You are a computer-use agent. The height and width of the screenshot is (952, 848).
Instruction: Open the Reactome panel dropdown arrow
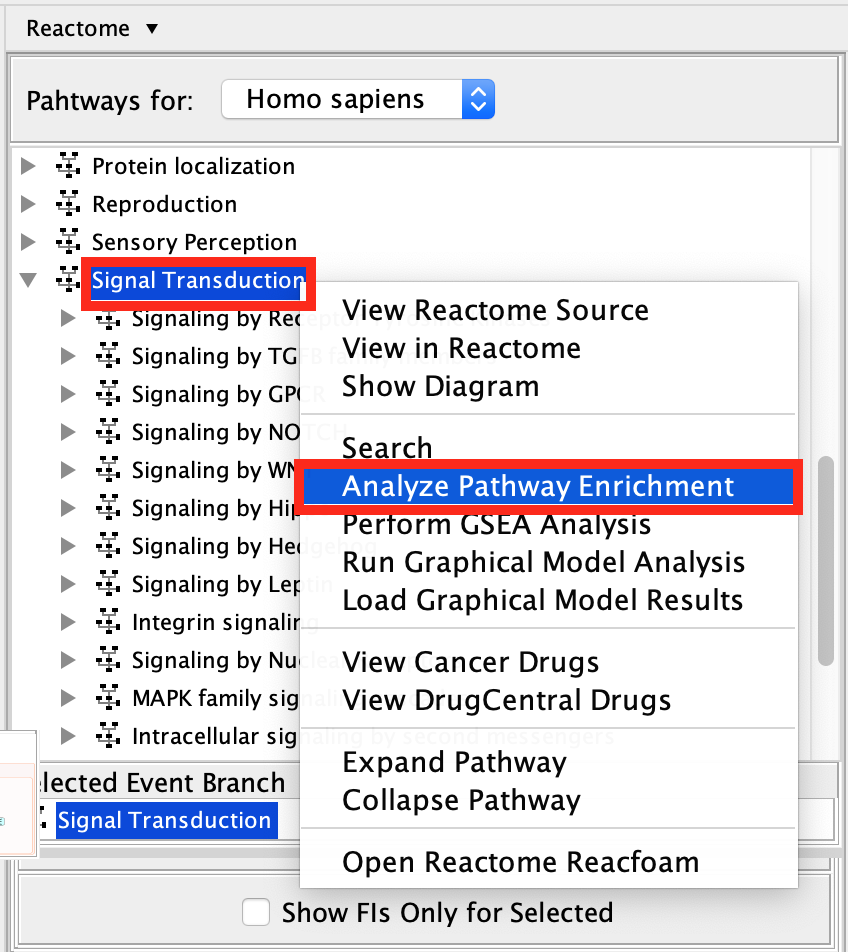tap(152, 28)
